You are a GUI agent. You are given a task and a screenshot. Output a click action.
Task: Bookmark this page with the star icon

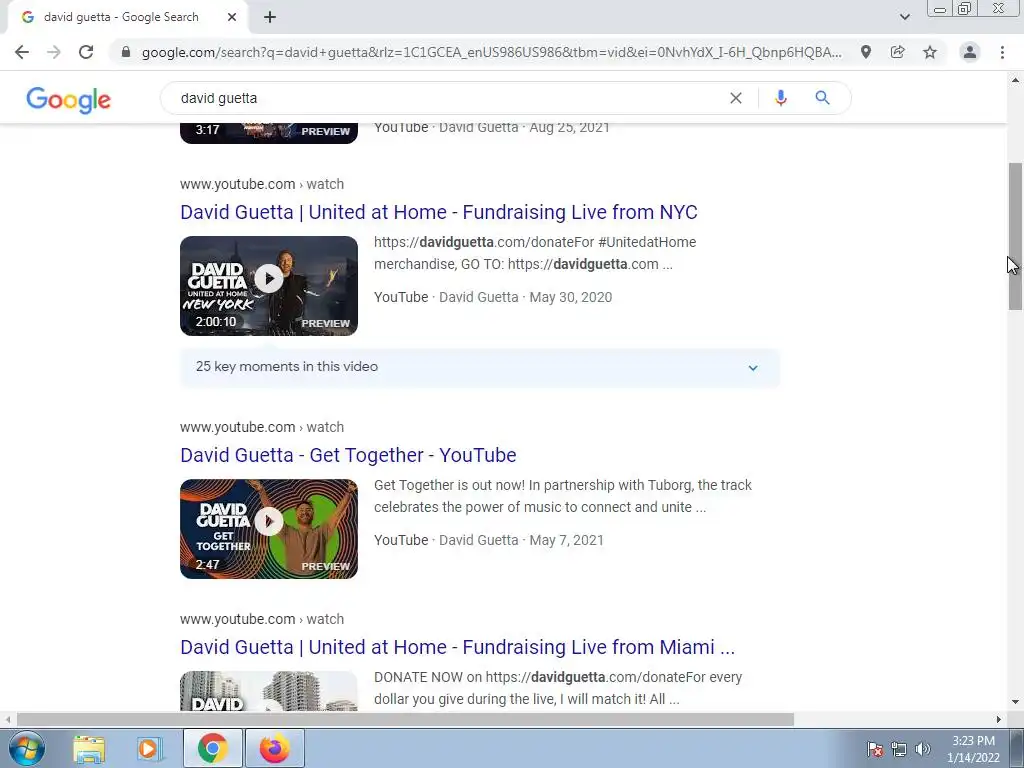[x=930, y=52]
